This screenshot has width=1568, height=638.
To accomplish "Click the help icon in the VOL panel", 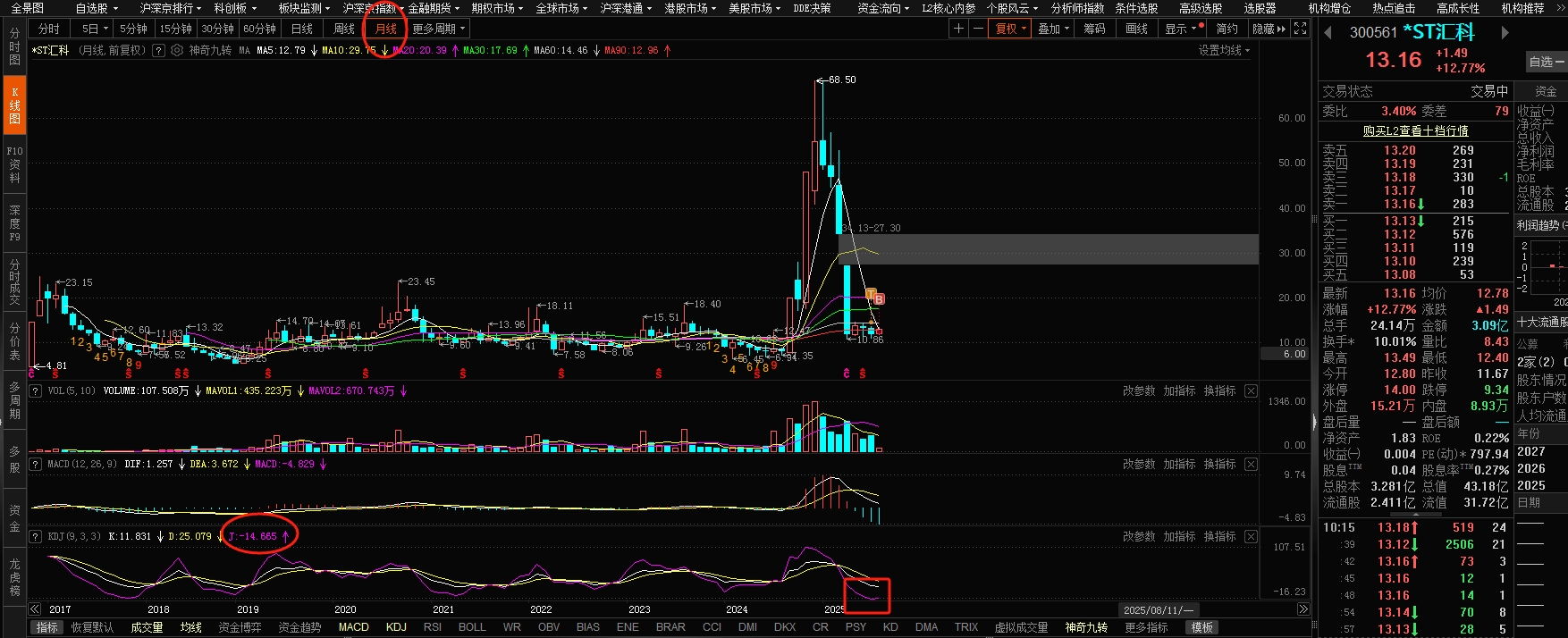I will tap(36, 391).
